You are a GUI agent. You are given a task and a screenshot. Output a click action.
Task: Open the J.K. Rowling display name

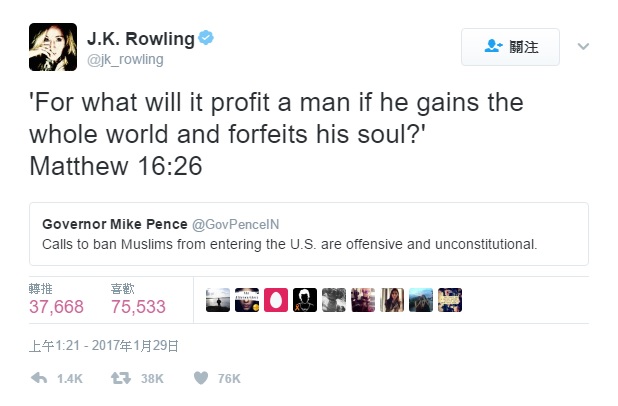(x=141, y=39)
